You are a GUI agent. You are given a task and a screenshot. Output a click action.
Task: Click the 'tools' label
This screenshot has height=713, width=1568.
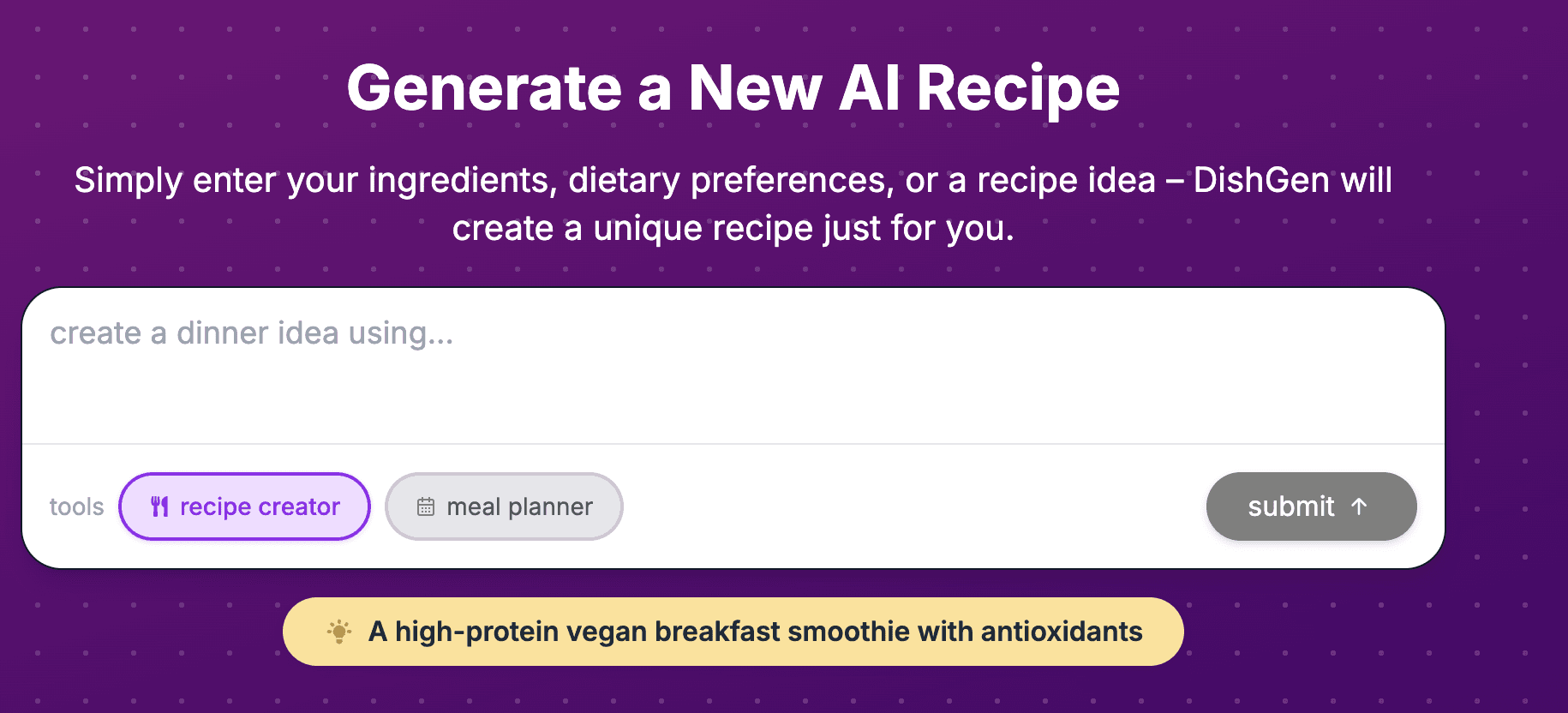coord(76,506)
